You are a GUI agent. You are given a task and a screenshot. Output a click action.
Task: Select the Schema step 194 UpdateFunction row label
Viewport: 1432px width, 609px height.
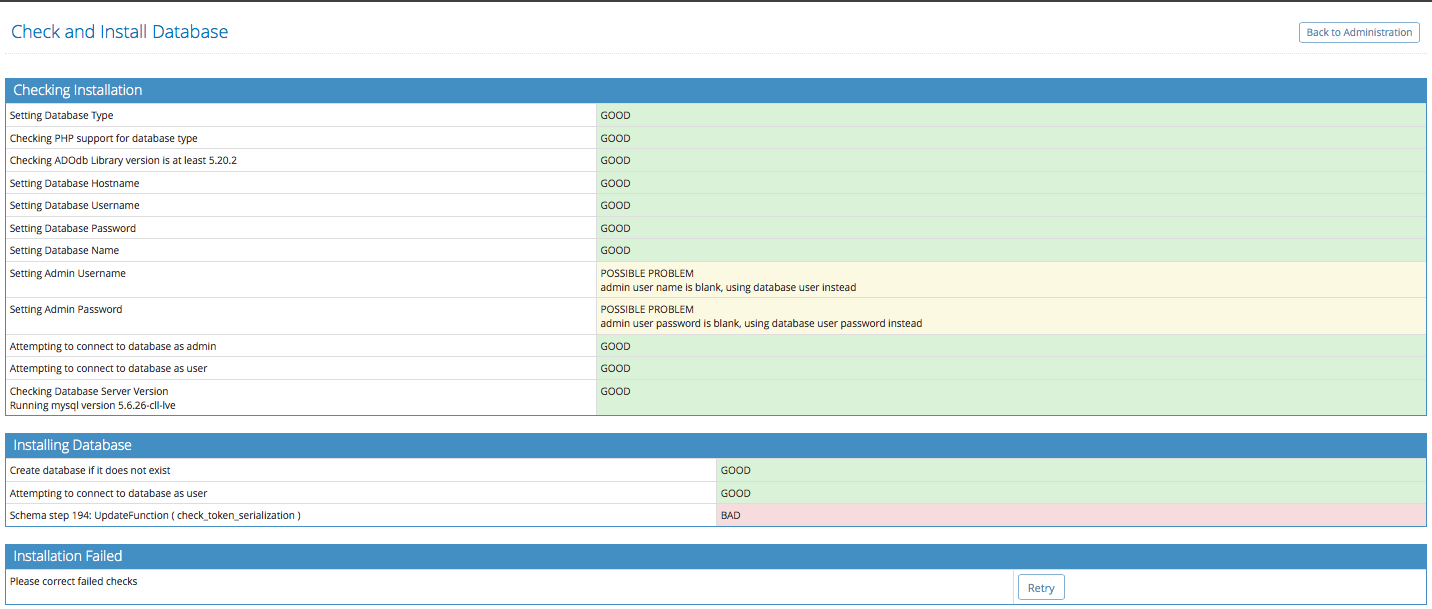pos(155,516)
